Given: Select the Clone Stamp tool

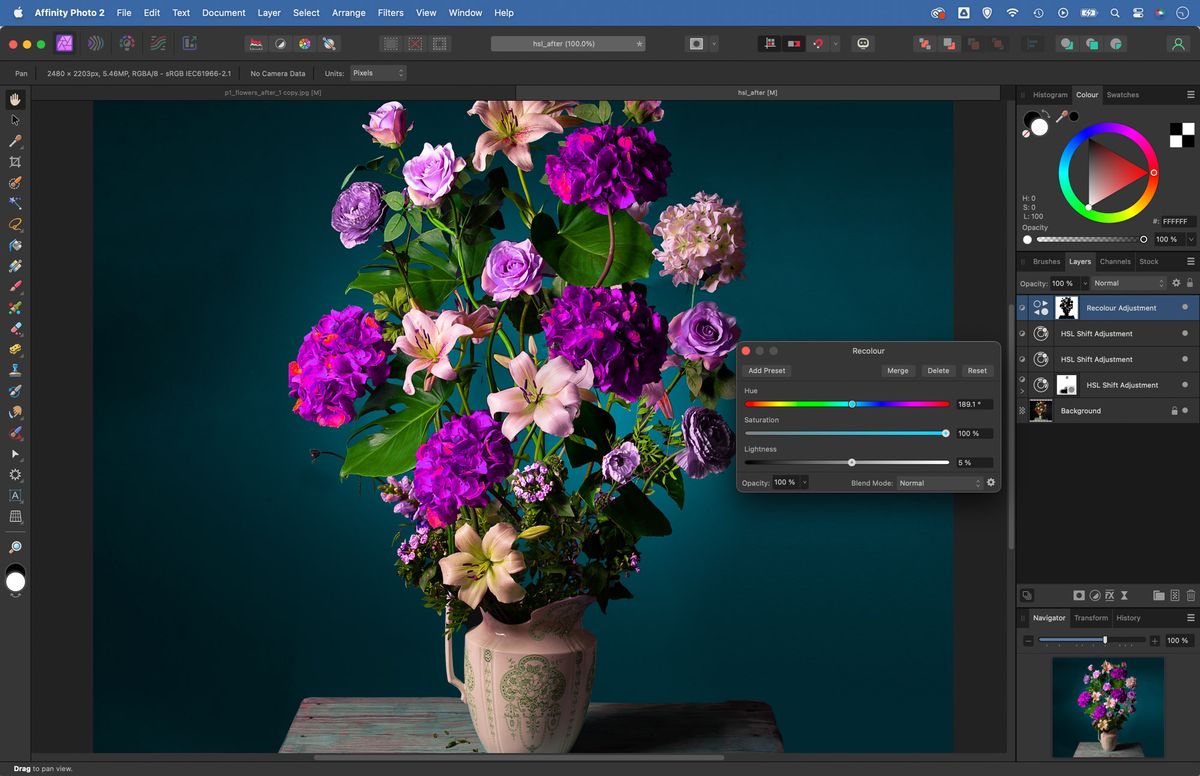Looking at the screenshot, I should (x=15, y=368).
